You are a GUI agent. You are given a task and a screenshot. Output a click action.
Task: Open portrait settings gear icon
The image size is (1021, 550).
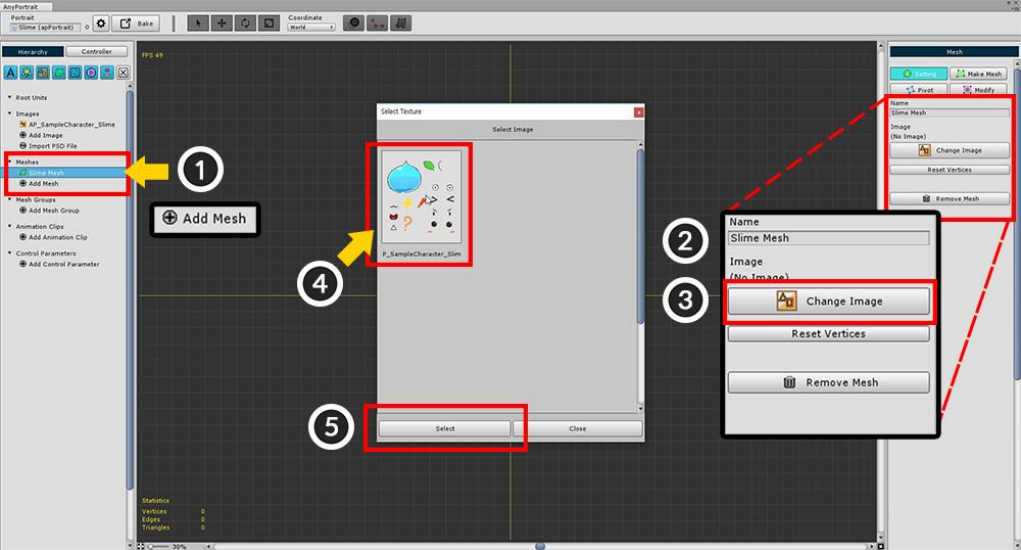(101, 23)
